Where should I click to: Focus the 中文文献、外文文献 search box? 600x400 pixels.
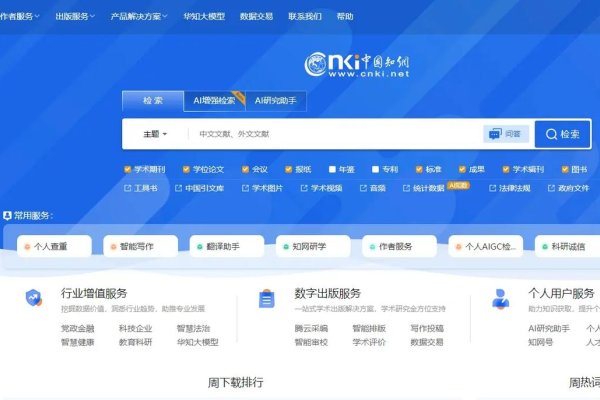click(337, 134)
